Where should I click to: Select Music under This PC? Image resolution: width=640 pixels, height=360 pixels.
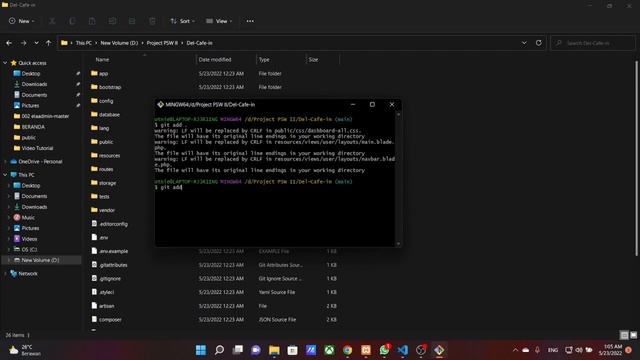pos(28,218)
